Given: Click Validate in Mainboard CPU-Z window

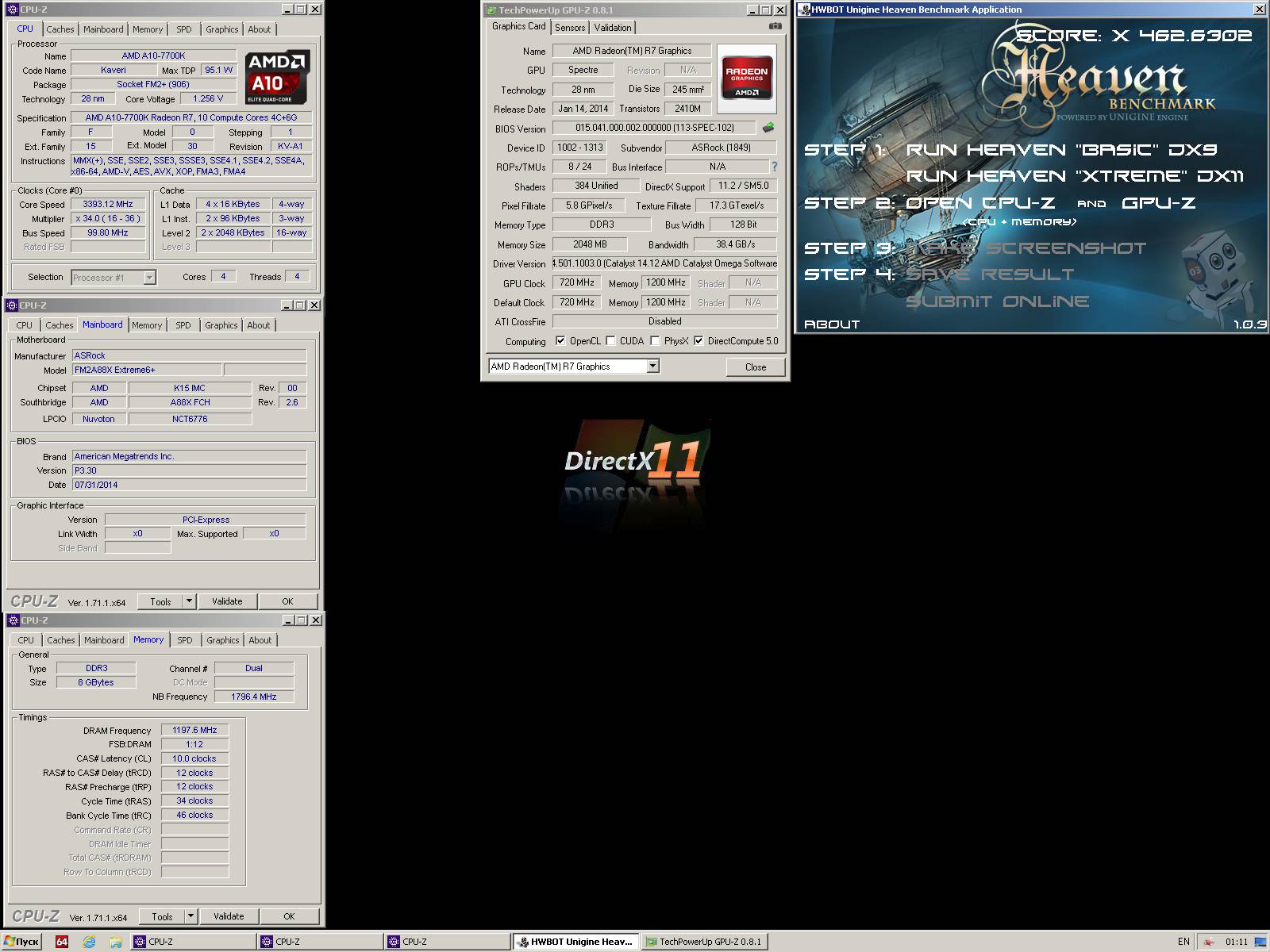Looking at the screenshot, I should pos(227,601).
